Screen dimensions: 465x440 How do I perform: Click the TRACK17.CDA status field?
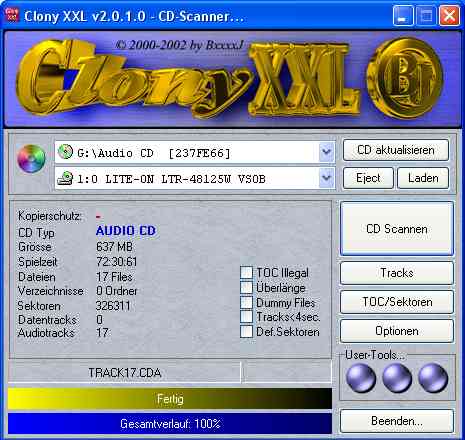click(x=124, y=373)
